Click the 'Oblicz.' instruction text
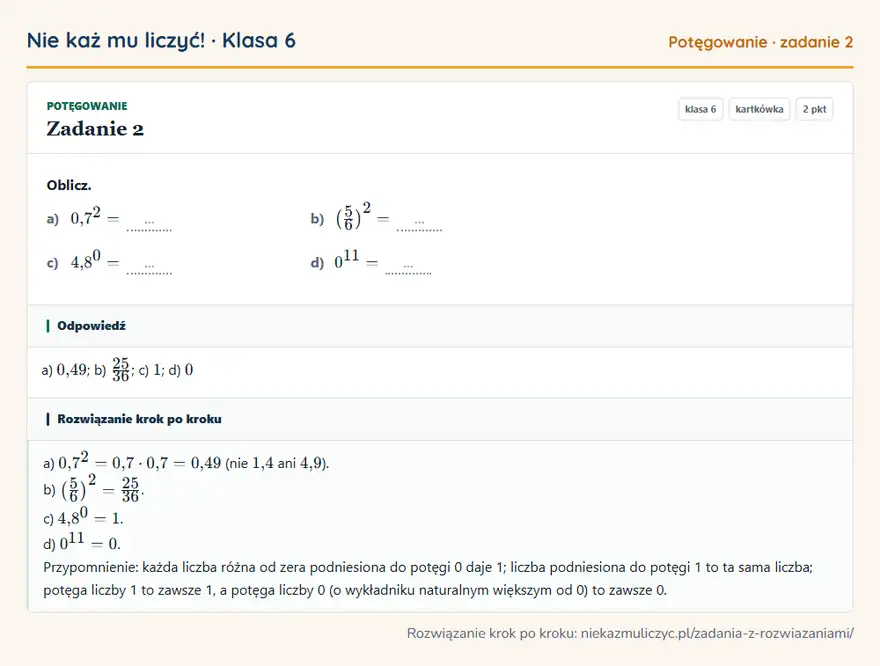 coord(69,185)
